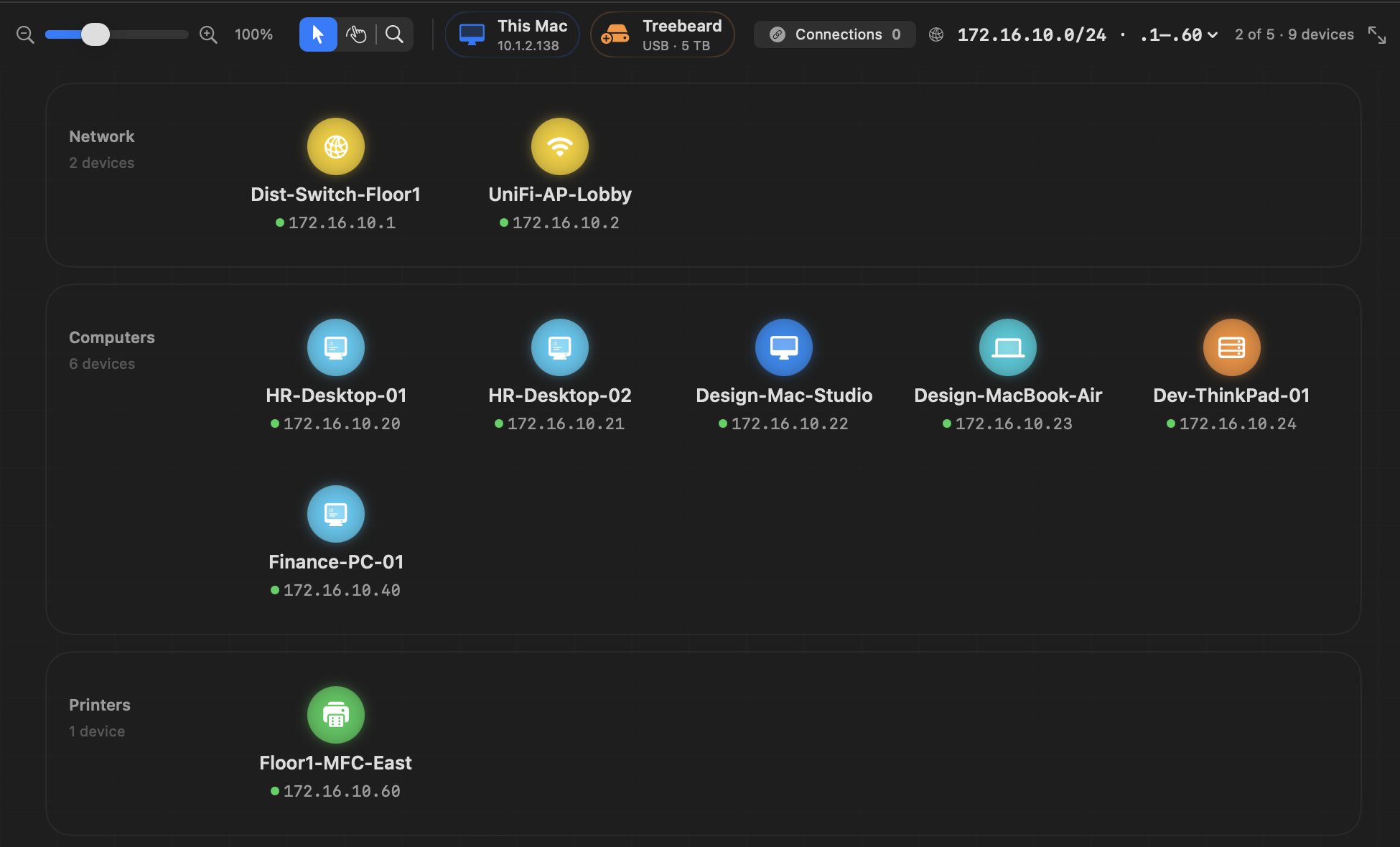Viewport: 1400px width, 847px height.
Task: Open the Connections 0 button
Action: 834,34
